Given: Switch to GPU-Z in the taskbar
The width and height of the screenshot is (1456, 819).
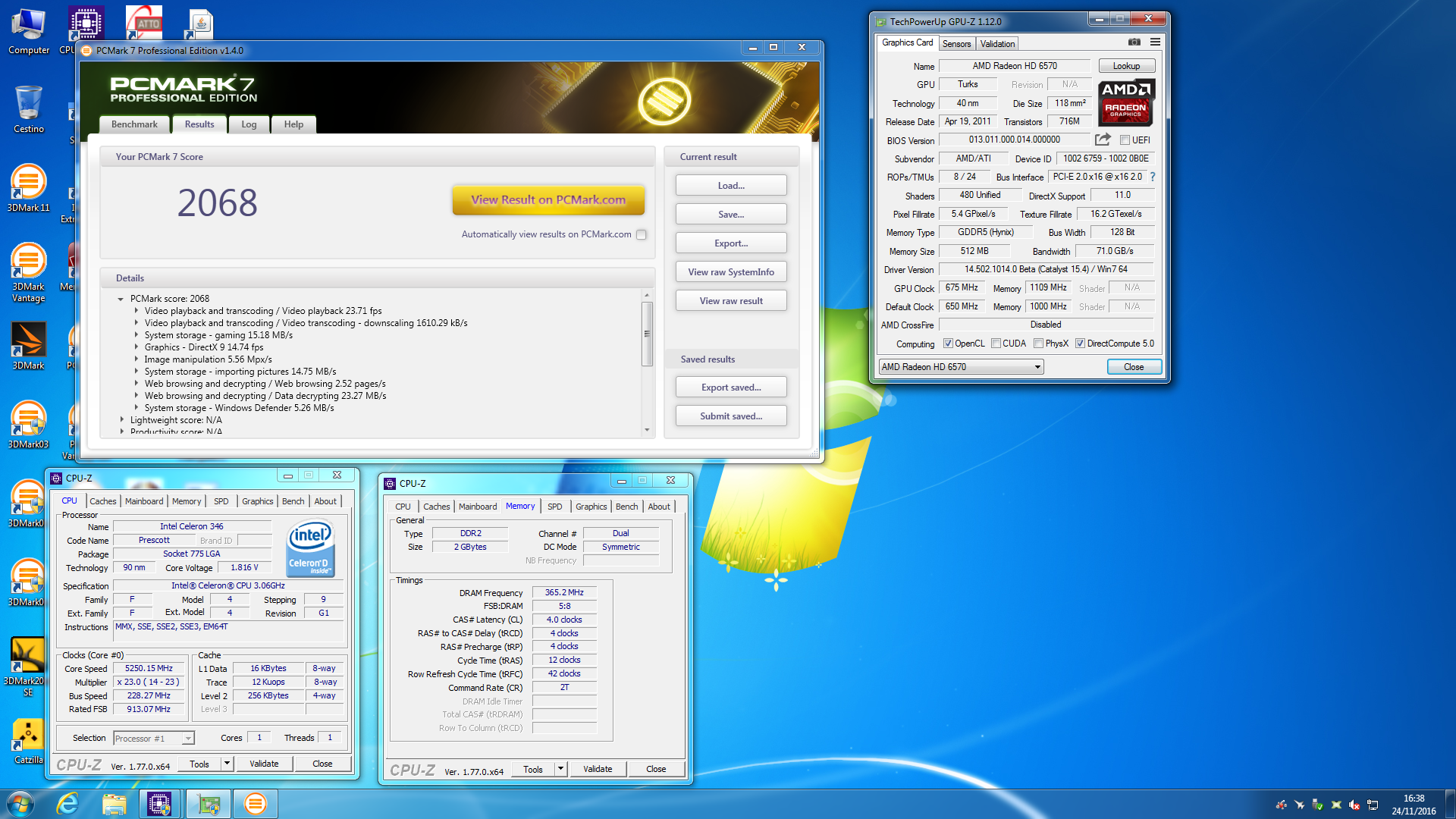Looking at the screenshot, I should (x=209, y=804).
